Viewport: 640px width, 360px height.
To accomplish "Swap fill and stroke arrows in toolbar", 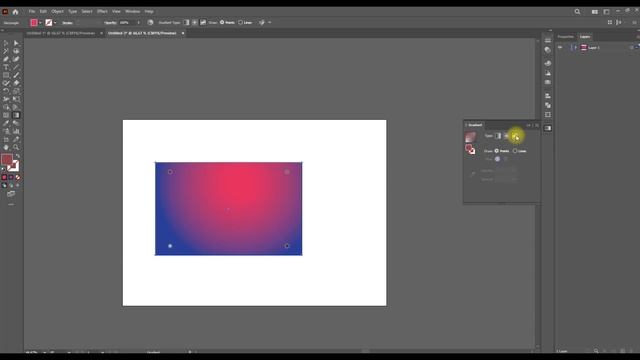I will click(18, 156).
